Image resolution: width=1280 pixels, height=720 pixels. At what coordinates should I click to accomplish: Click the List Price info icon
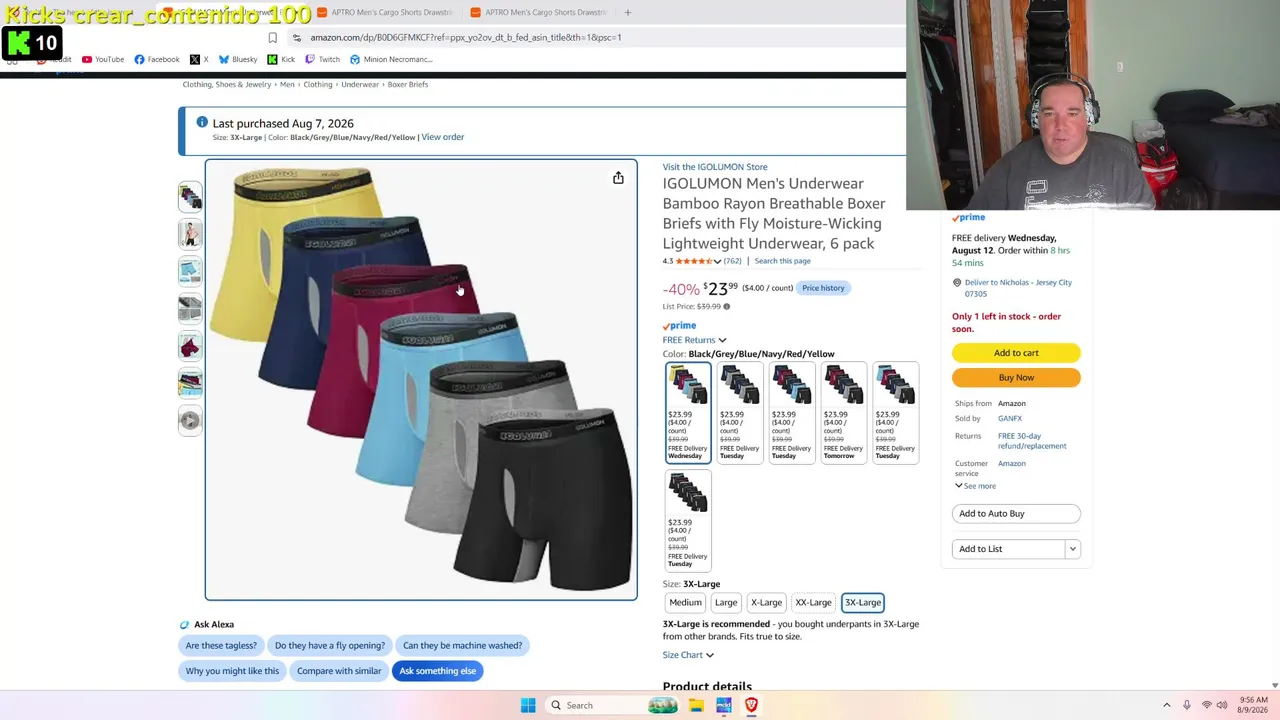tap(726, 306)
